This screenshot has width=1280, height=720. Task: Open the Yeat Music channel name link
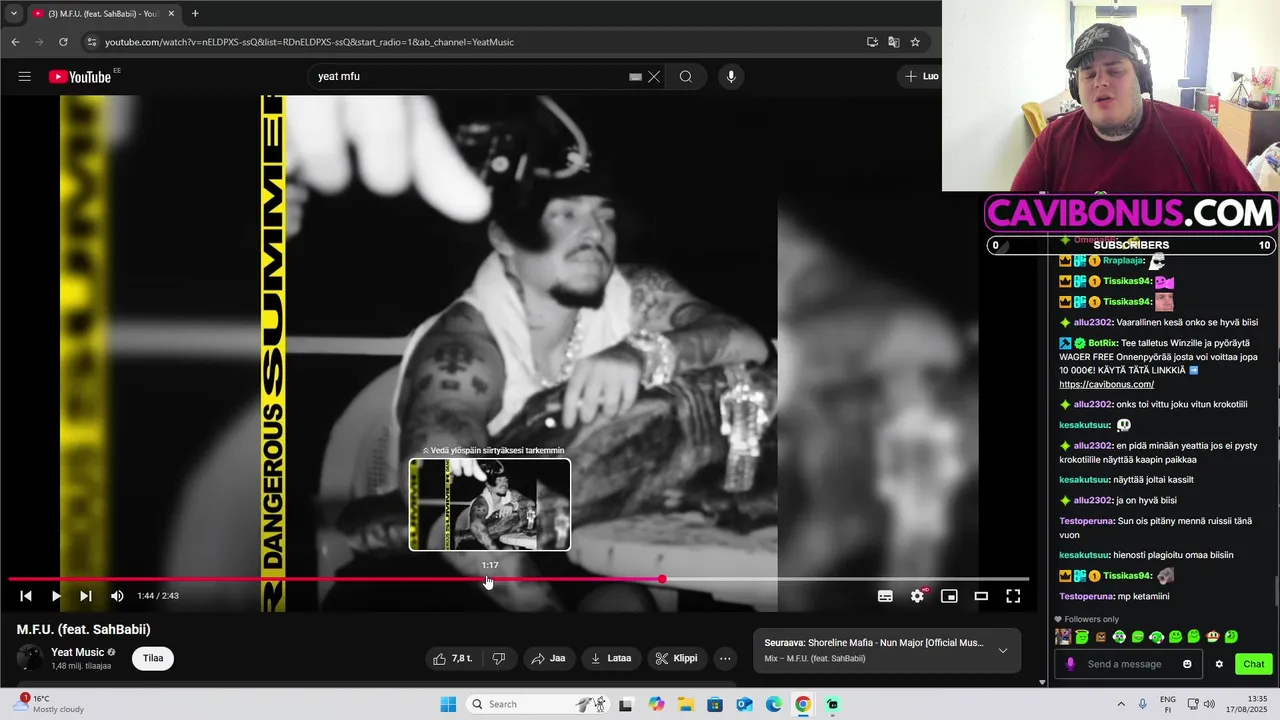[77, 652]
